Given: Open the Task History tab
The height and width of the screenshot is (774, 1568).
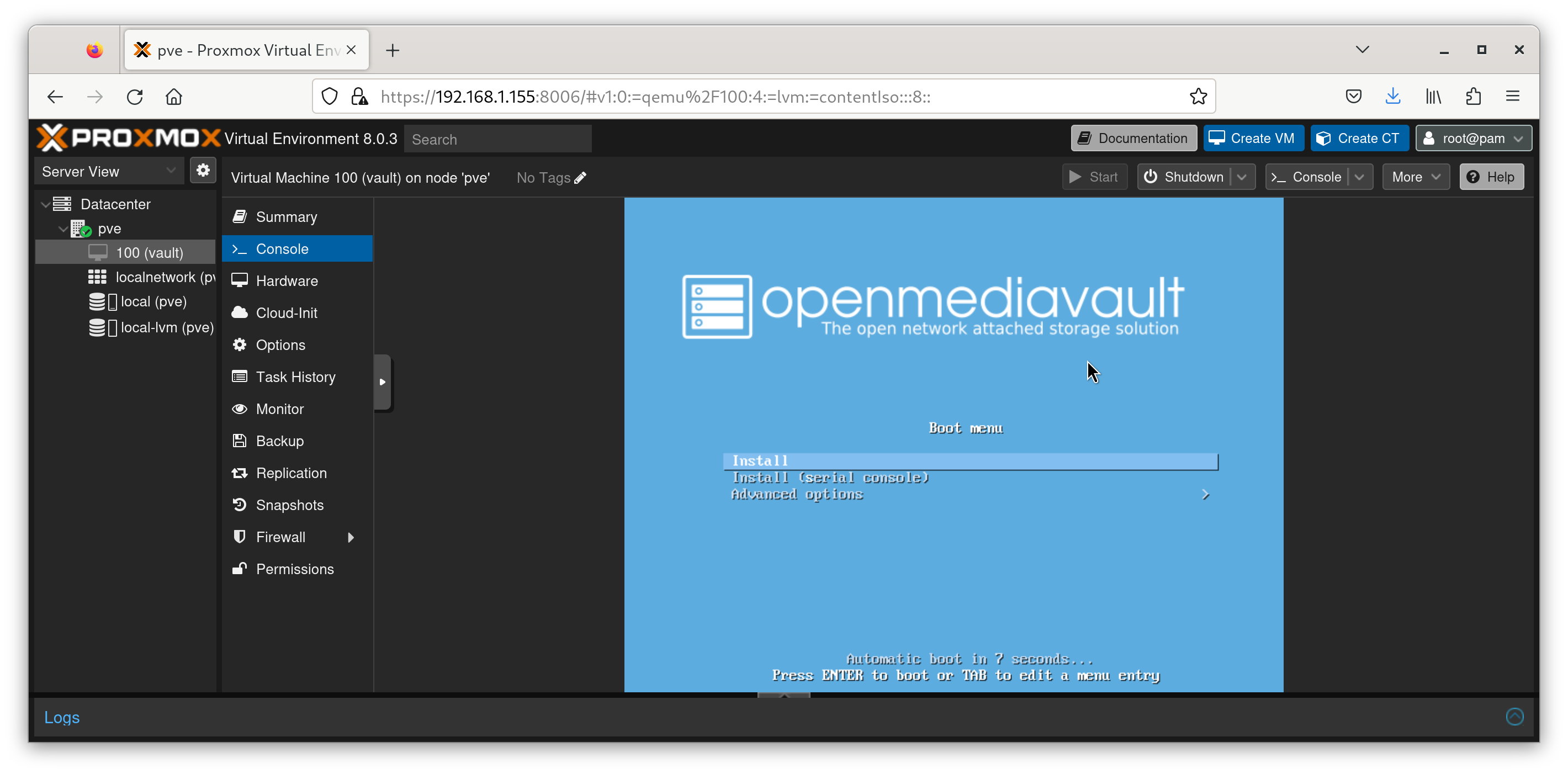Looking at the screenshot, I should point(298,377).
